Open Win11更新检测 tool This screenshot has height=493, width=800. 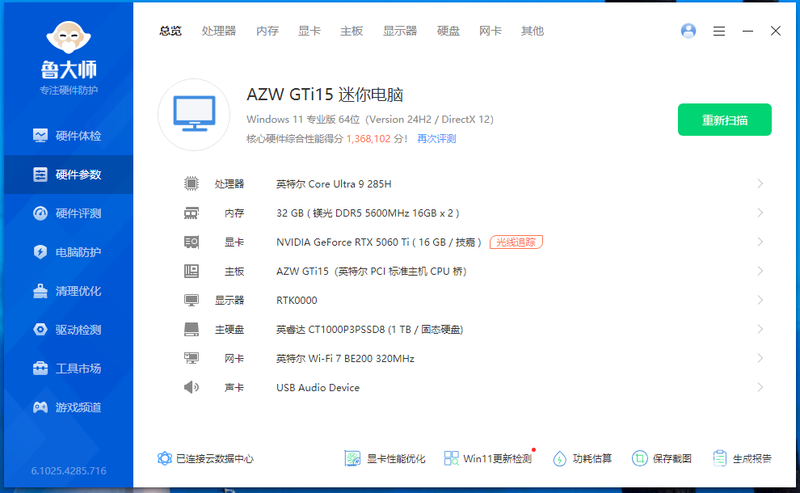coord(488,458)
